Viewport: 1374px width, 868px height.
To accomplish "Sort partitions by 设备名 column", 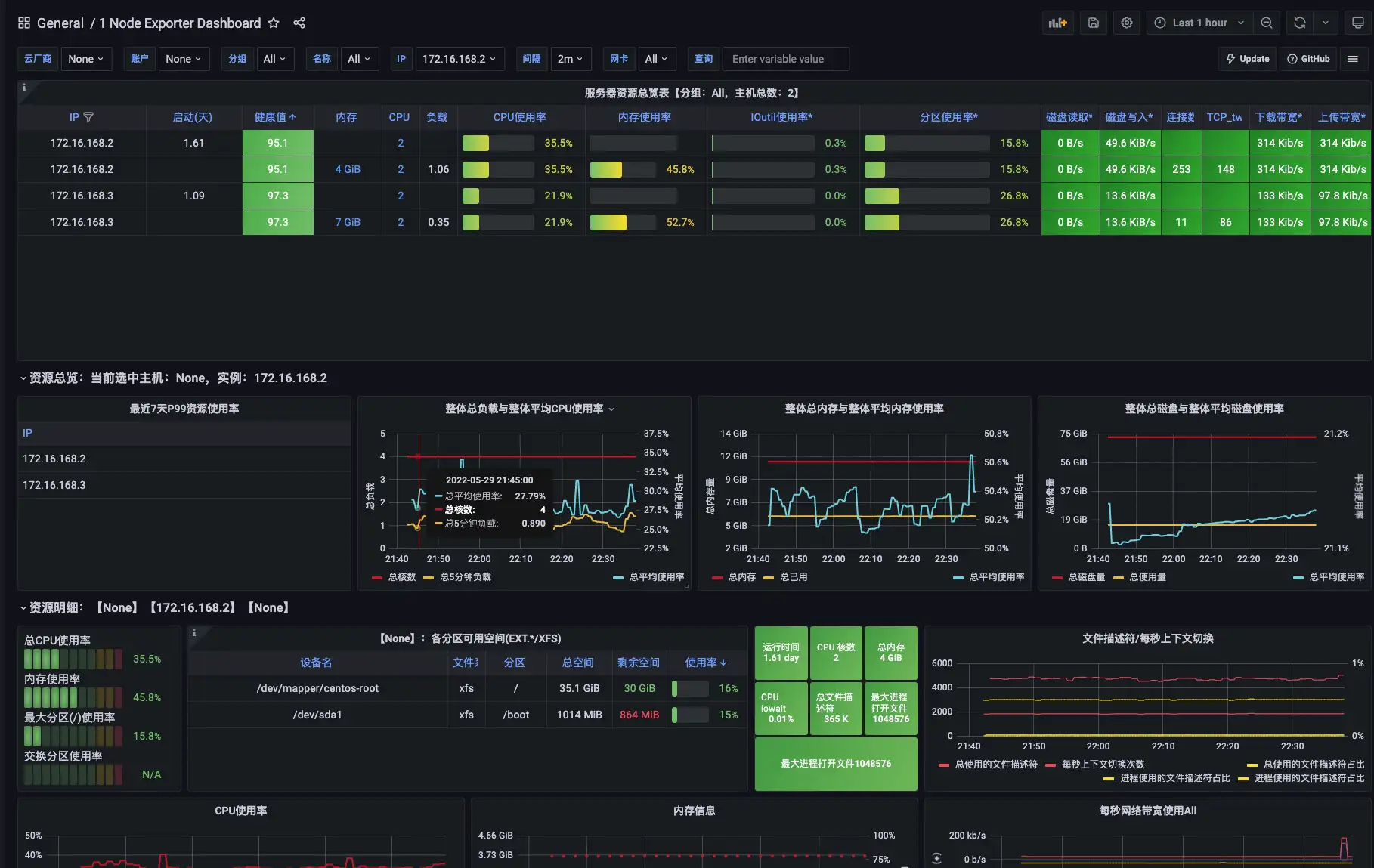I will click(x=316, y=663).
